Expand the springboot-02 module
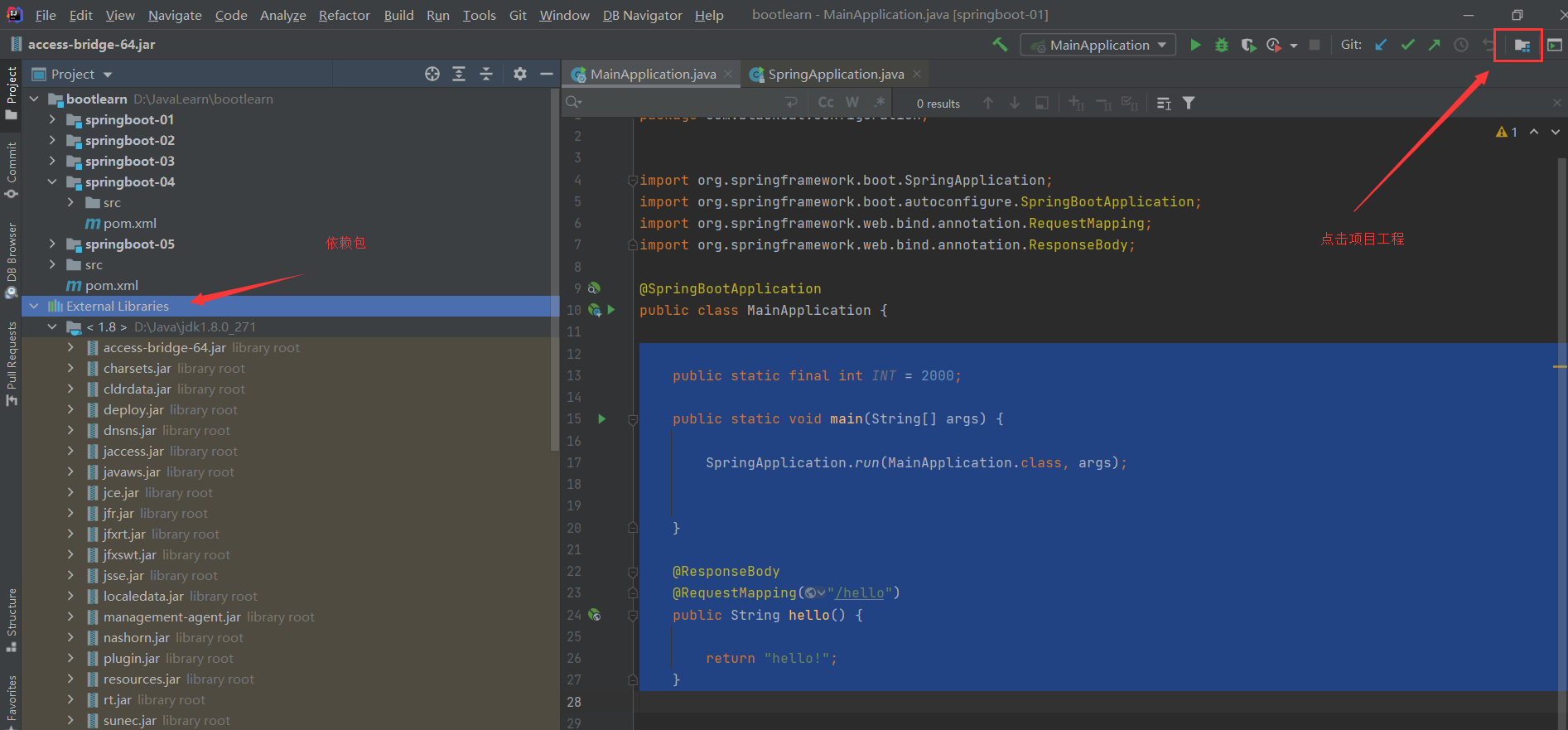Image resolution: width=1568 pixels, height=730 pixels. tap(52, 140)
